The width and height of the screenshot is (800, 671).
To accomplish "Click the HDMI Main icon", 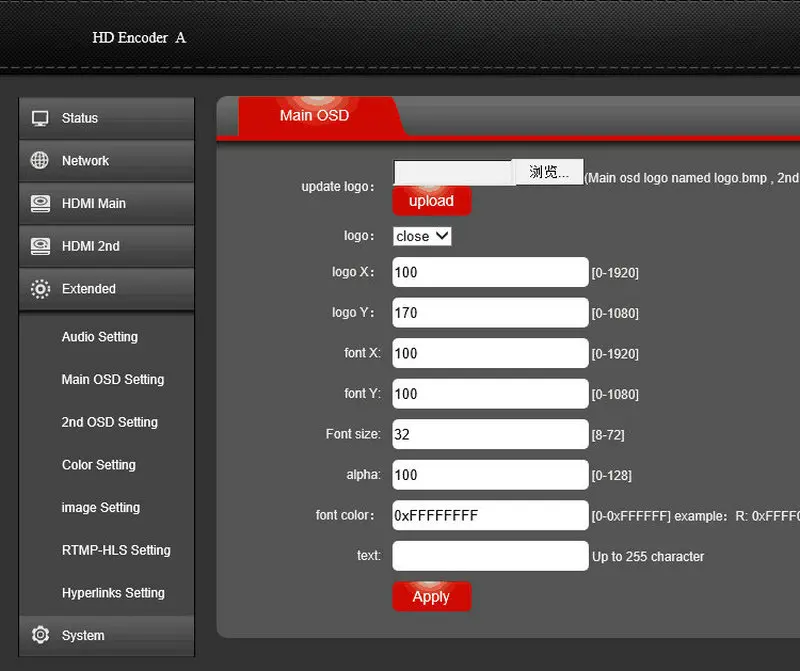I will (40, 203).
